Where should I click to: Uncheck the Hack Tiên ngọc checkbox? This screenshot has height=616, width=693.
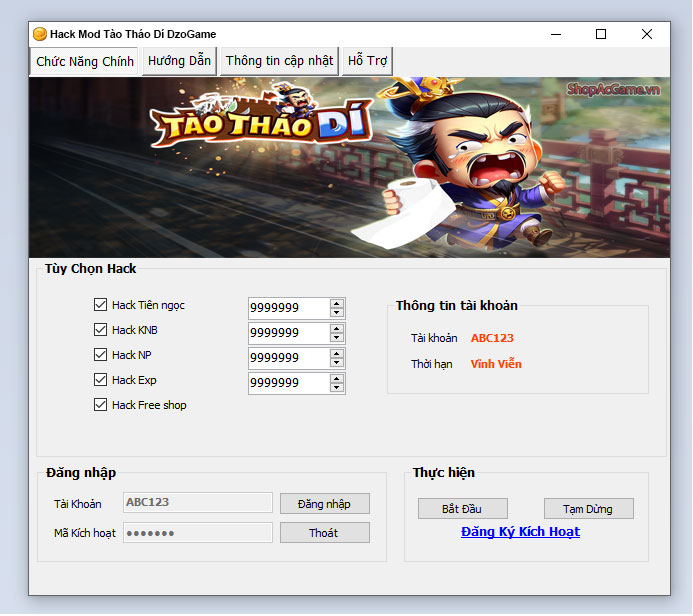tap(100, 304)
